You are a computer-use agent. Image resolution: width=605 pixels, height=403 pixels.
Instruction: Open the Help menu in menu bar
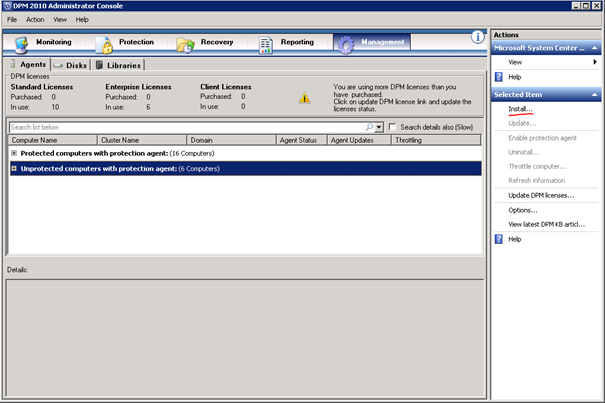tap(82, 20)
